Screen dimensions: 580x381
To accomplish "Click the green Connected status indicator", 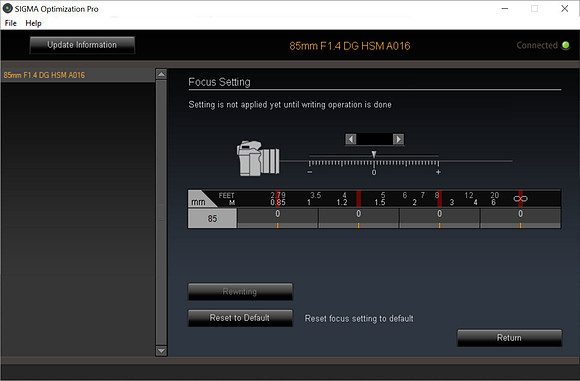I will (x=566, y=45).
